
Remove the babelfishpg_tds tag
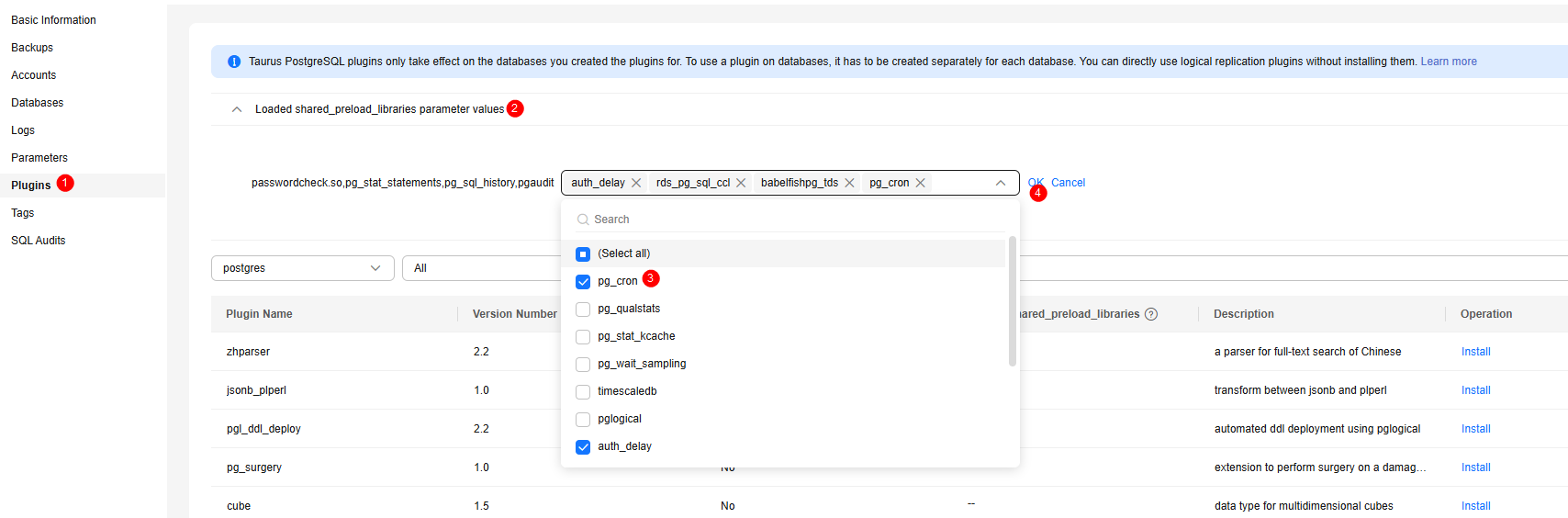[x=849, y=183]
